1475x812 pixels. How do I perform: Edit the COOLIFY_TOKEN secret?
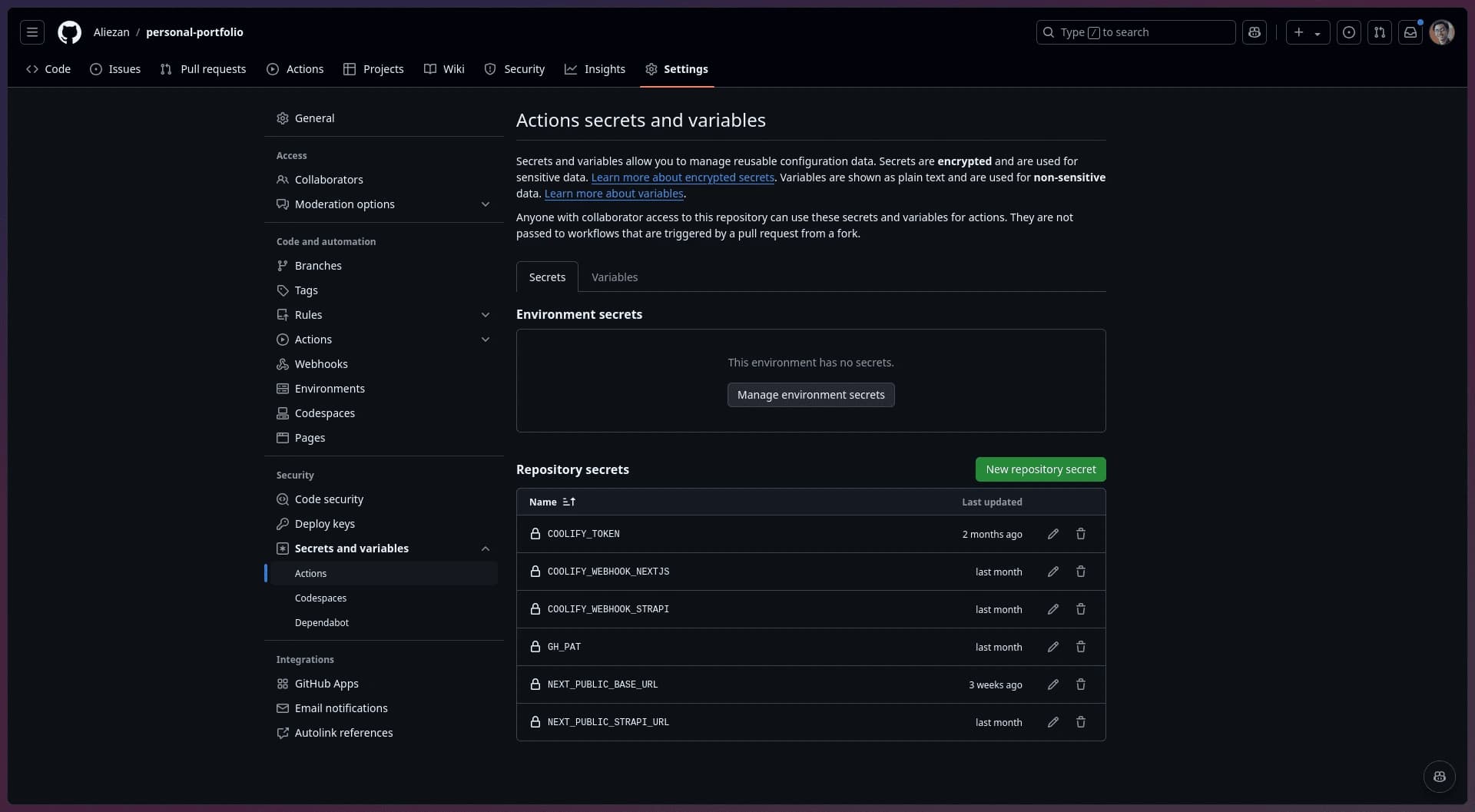pos(1053,534)
